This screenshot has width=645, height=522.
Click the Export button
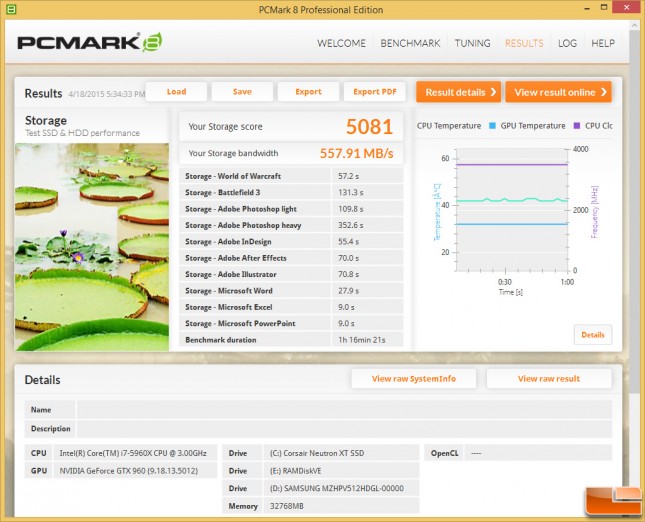(309, 92)
